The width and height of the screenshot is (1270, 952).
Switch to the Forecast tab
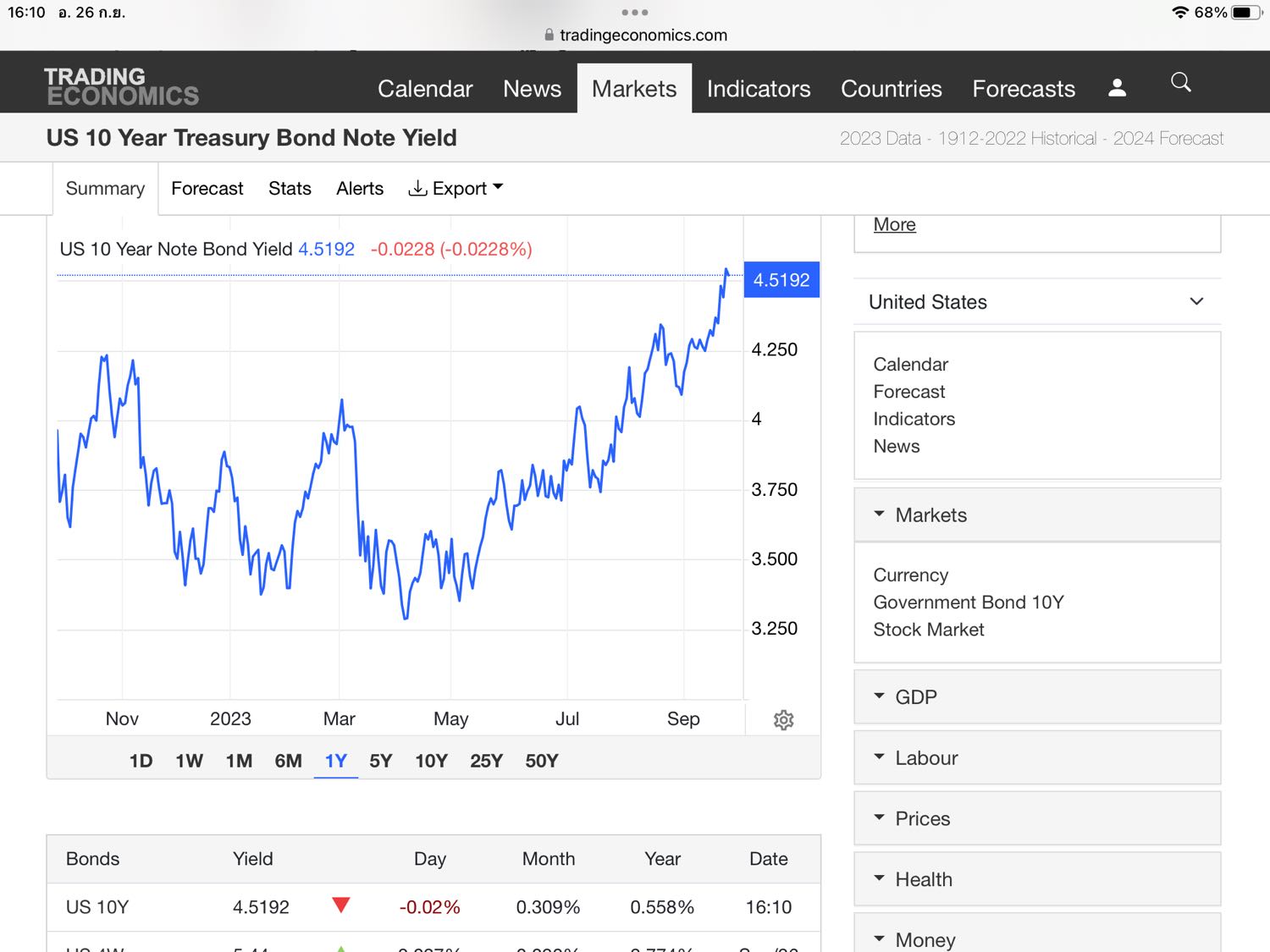[x=207, y=189]
